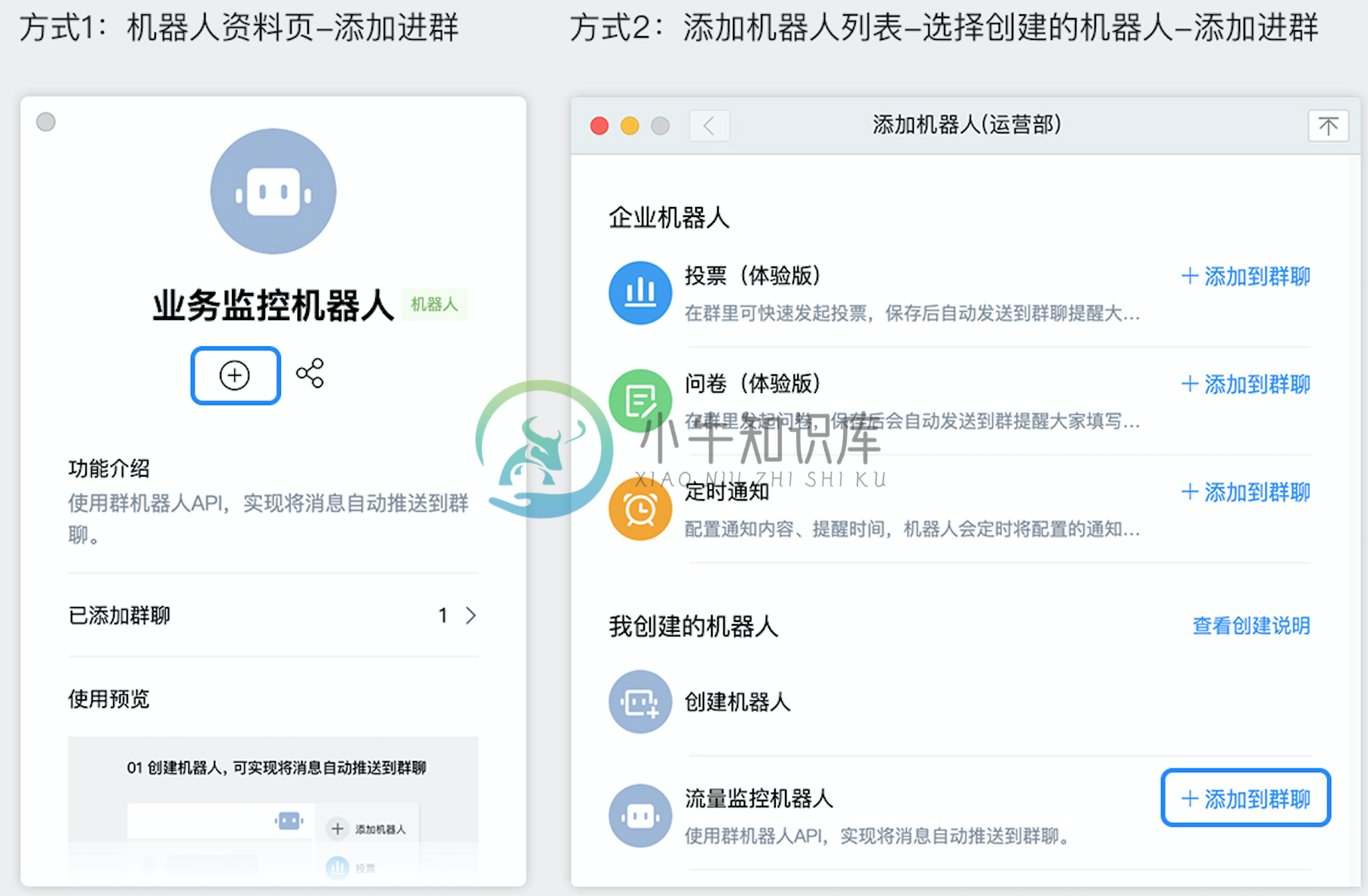
Task: Click the 问卷 green form icon
Action: coord(640,401)
